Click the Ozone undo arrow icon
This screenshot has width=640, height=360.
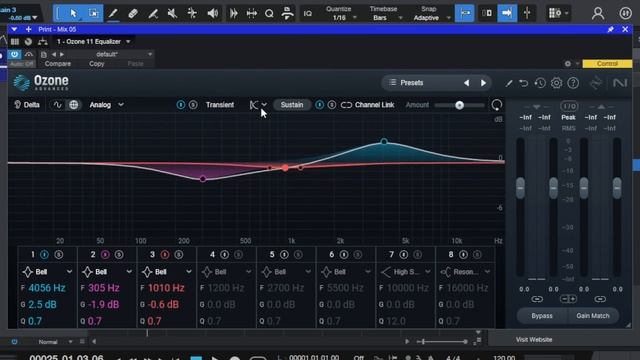[523, 83]
